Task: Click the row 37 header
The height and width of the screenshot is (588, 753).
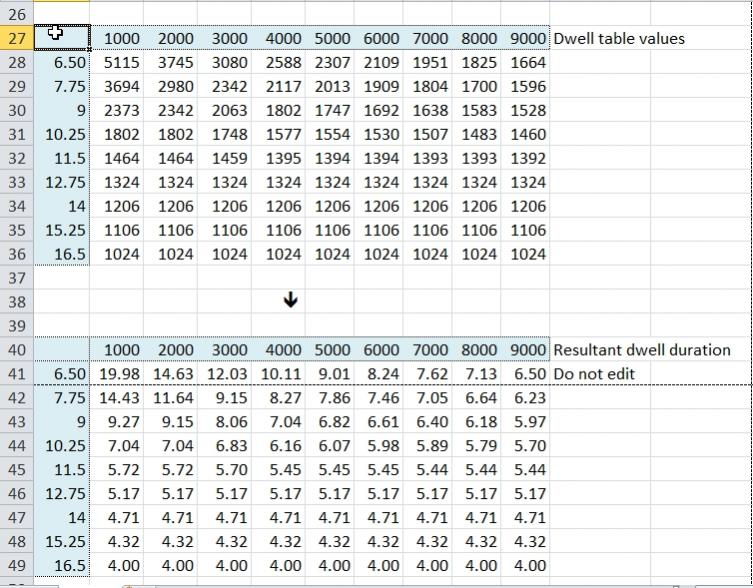Action: click(x=16, y=278)
